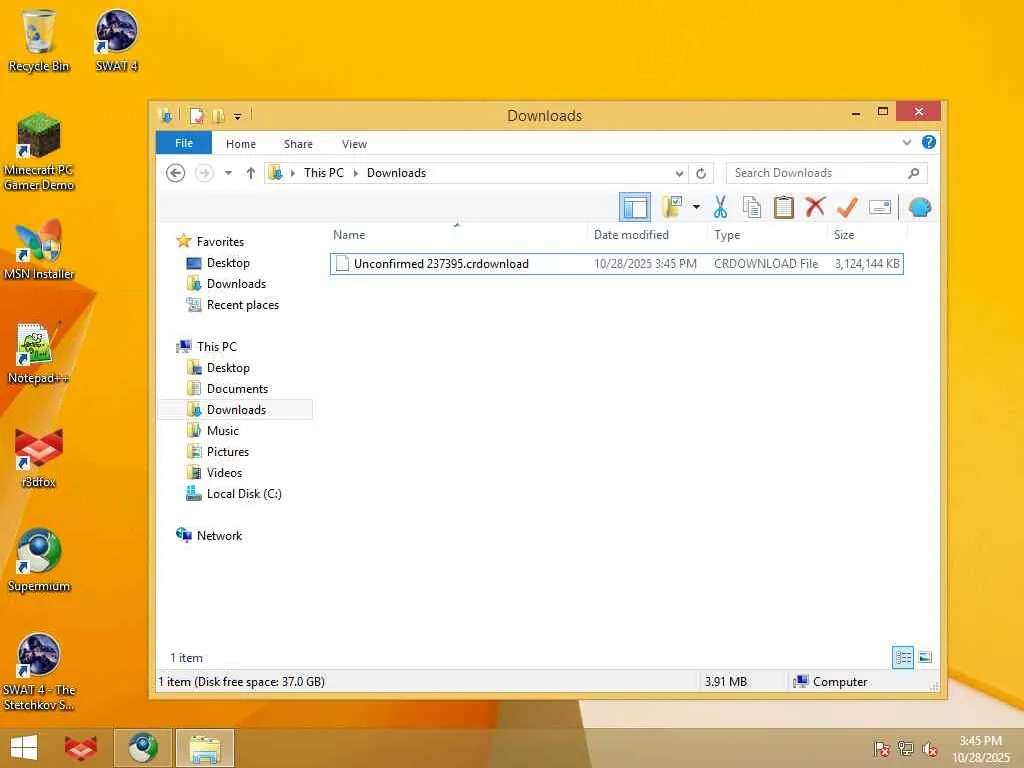Image resolution: width=1024 pixels, height=768 pixels.
Task: Click the network icon in system tray
Action: point(906,748)
